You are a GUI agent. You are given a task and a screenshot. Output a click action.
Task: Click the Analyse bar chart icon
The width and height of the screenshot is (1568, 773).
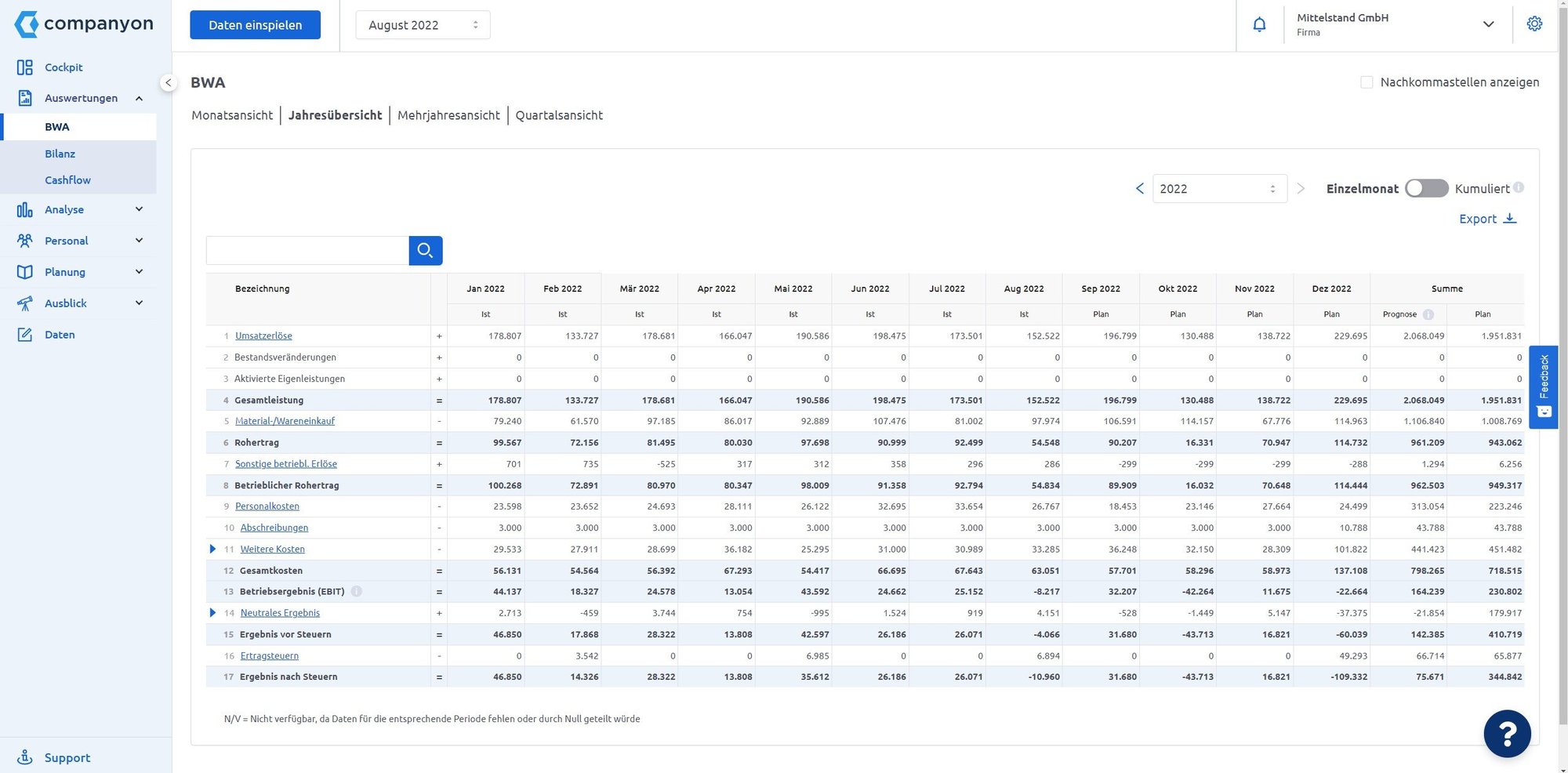tap(25, 209)
